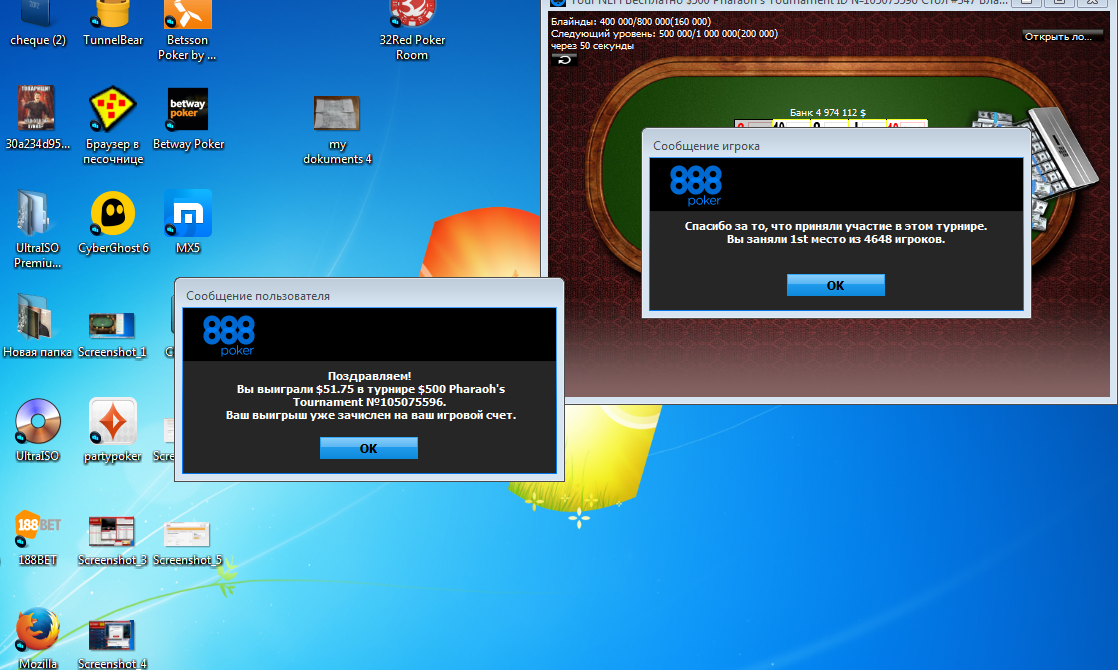Click the Следующий уровень blinds line

[665, 34]
